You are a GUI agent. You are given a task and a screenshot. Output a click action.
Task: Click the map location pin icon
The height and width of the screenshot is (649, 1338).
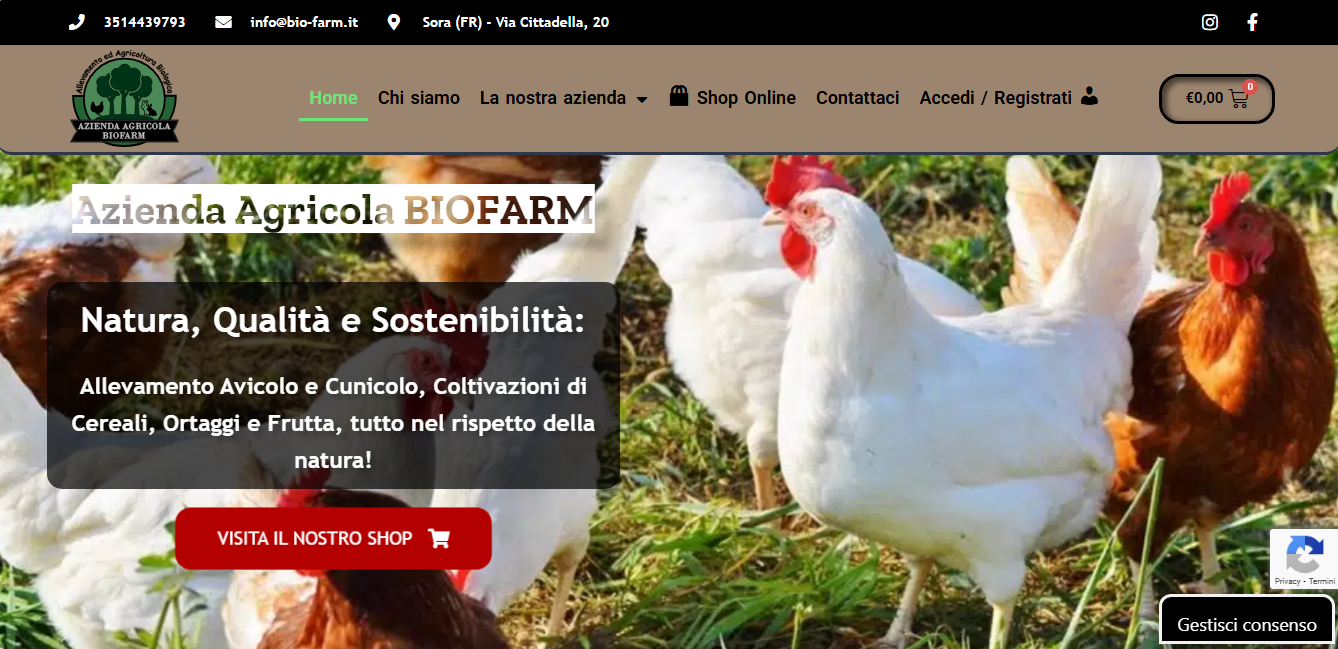tap(393, 22)
